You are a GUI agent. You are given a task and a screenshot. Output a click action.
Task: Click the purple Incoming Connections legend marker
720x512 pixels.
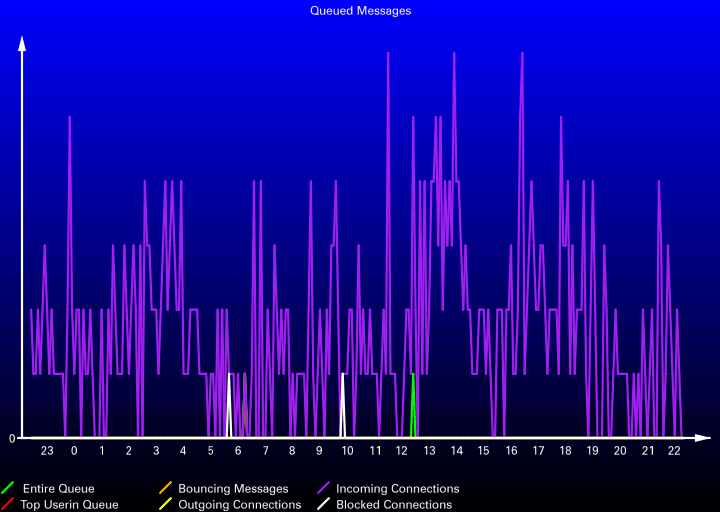click(323, 489)
